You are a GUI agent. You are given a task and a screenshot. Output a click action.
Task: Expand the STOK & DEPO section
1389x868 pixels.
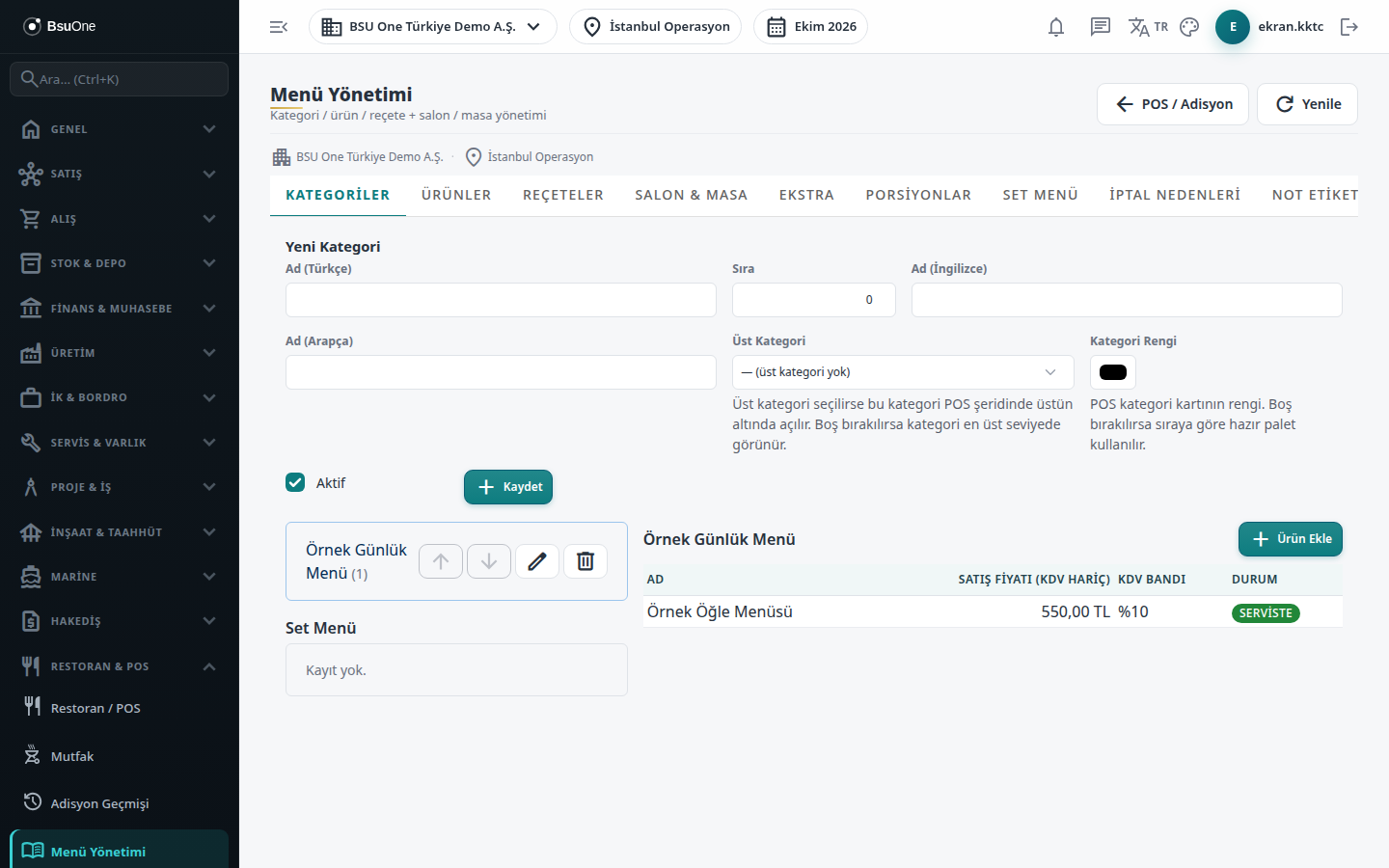[x=120, y=263]
